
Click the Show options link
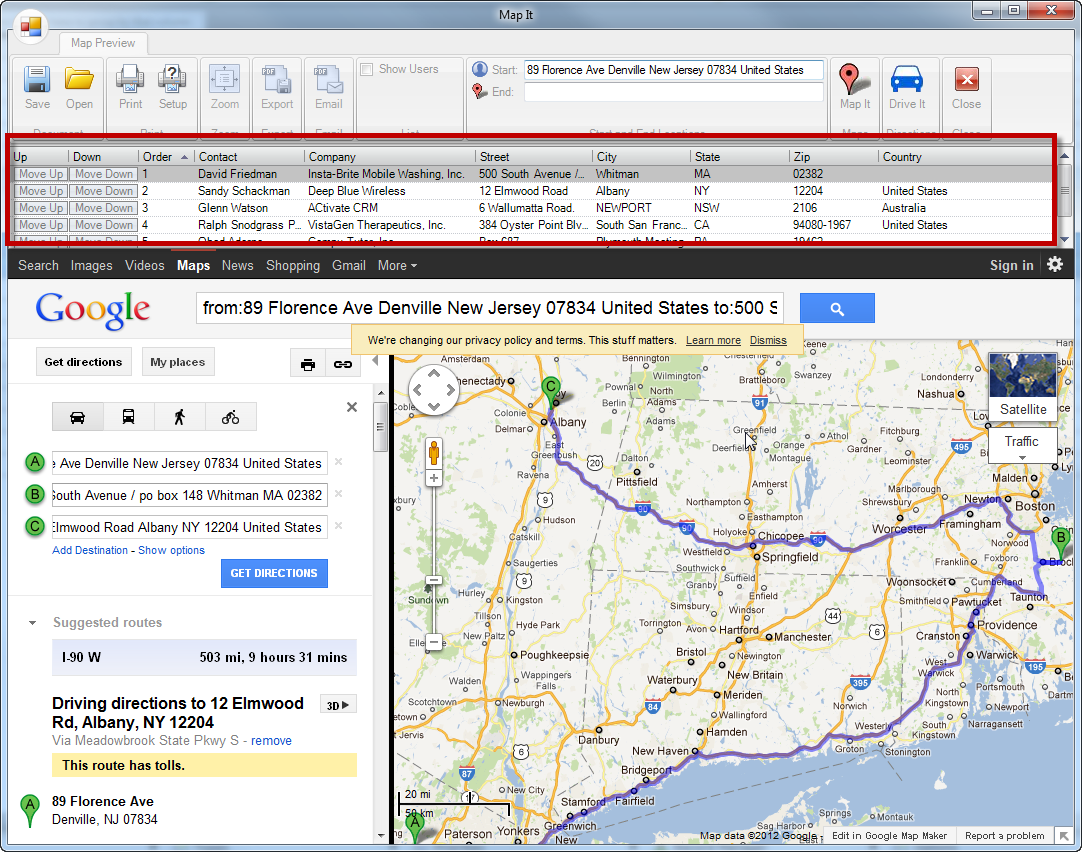point(171,551)
